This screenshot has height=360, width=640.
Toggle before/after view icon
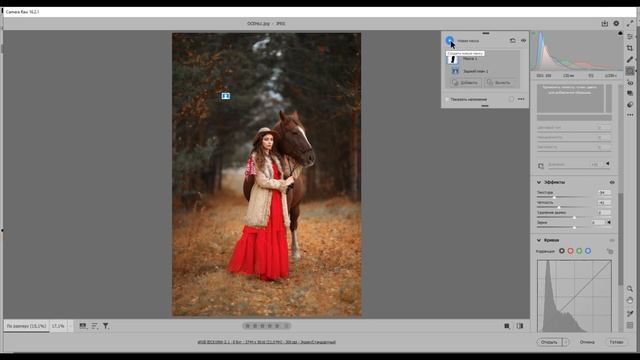(520, 326)
